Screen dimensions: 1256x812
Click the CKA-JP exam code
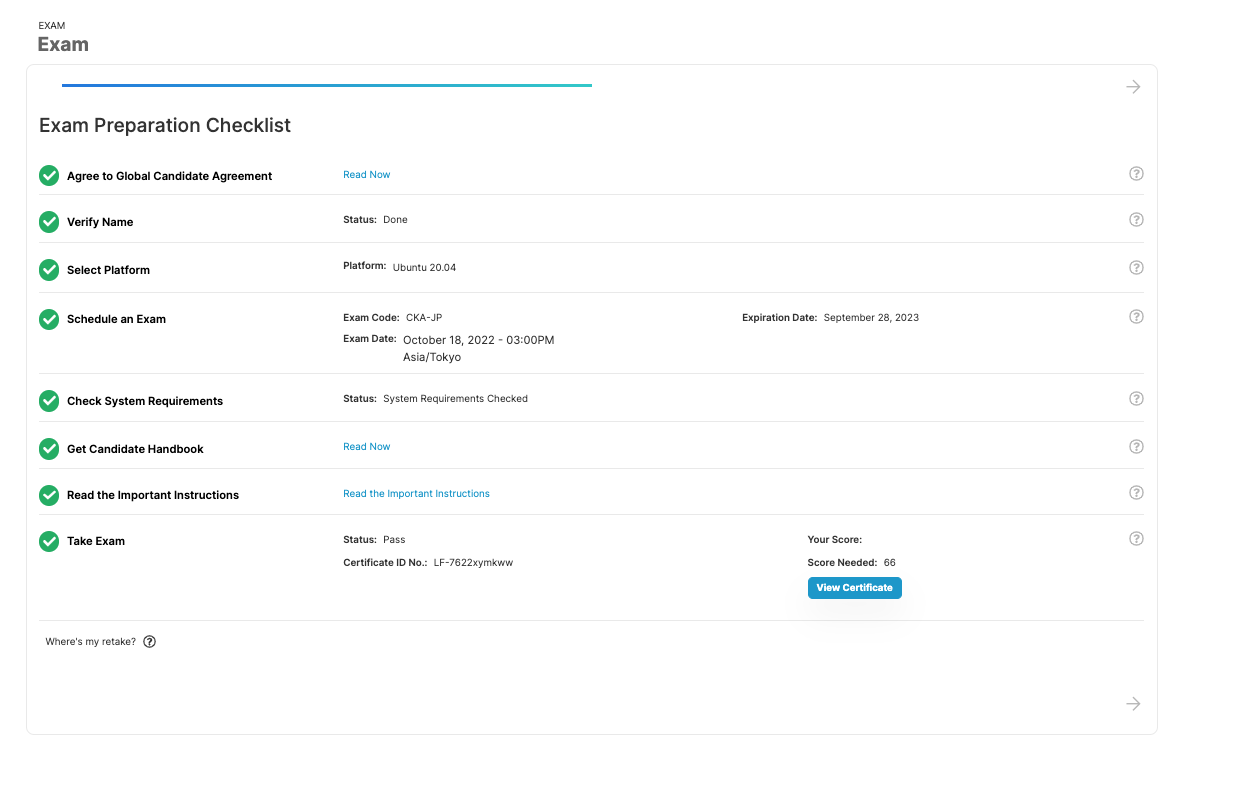point(424,318)
